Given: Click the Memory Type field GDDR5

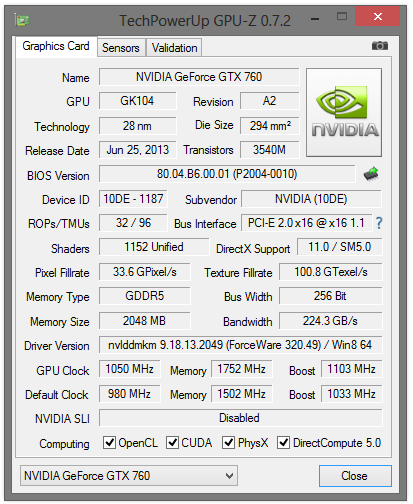Looking at the screenshot, I should tap(144, 296).
